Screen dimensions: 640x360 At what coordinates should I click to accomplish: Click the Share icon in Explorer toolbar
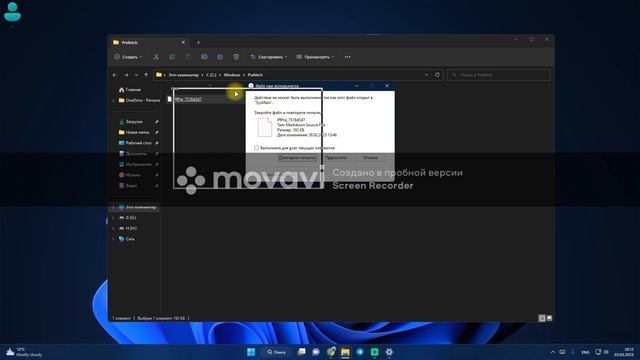point(220,57)
